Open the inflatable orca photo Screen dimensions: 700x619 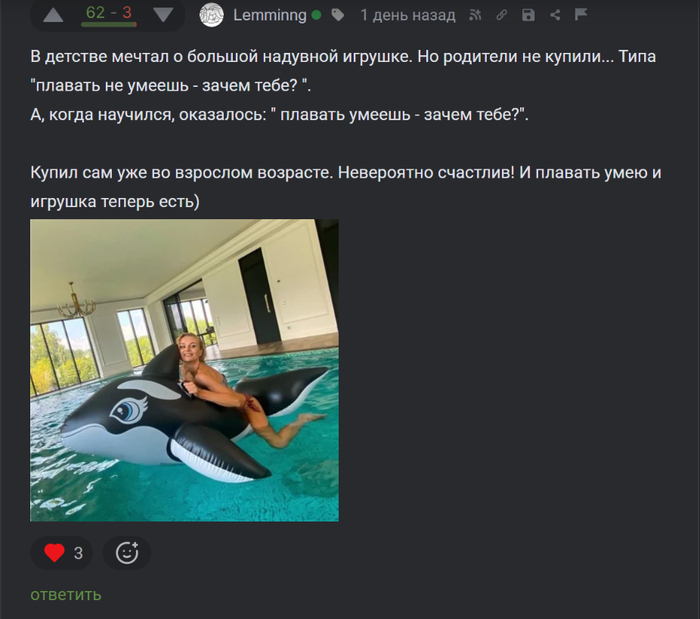click(x=184, y=370)
